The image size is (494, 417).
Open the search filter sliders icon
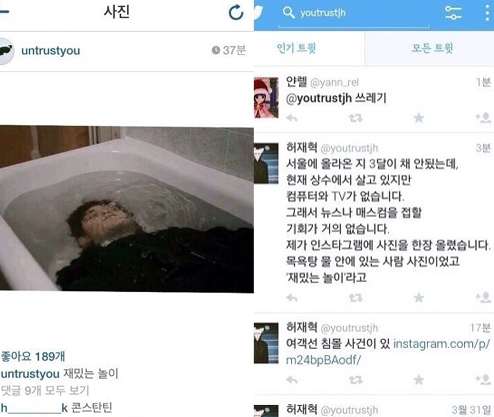pos(453,13)
